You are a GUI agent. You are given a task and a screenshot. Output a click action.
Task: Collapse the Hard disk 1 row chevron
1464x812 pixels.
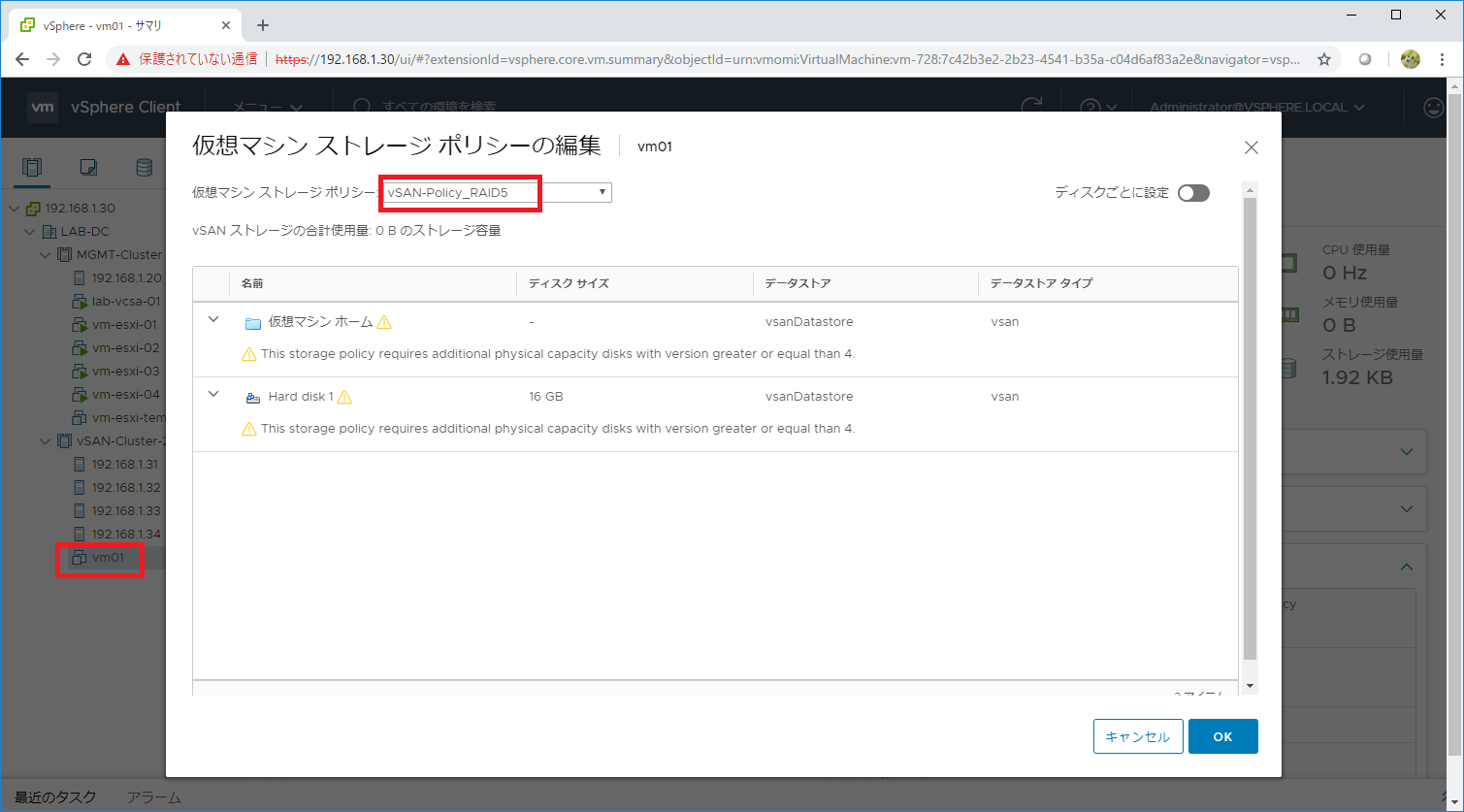213,395
